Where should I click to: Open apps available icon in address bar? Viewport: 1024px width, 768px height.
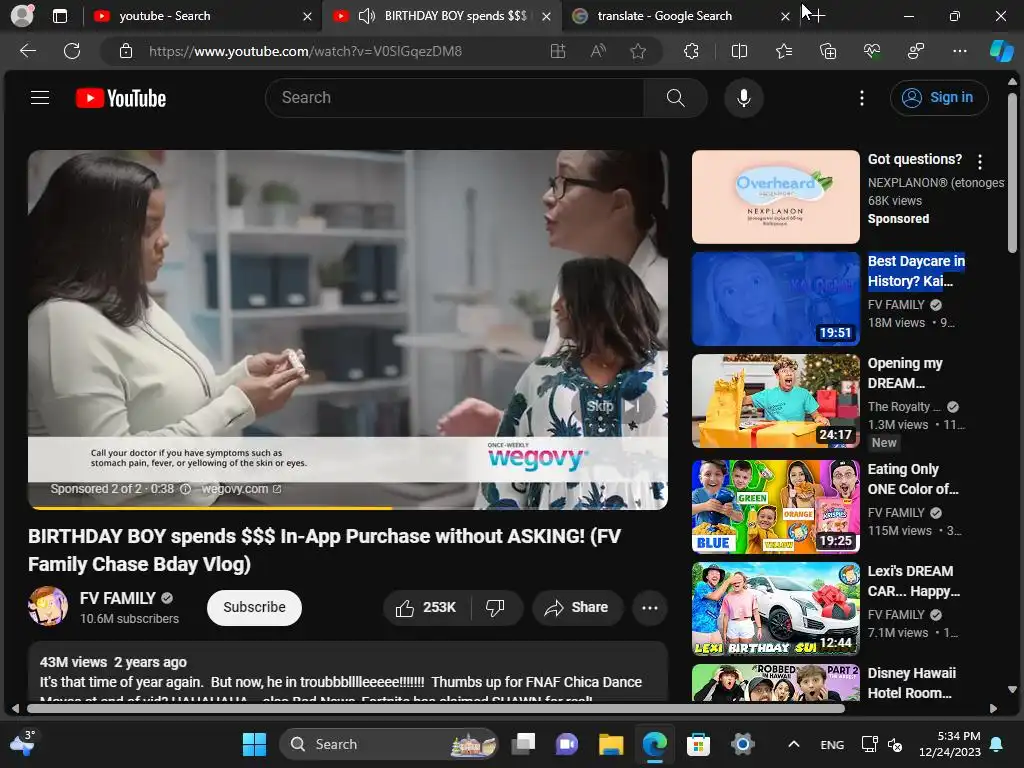click(558, 51)
